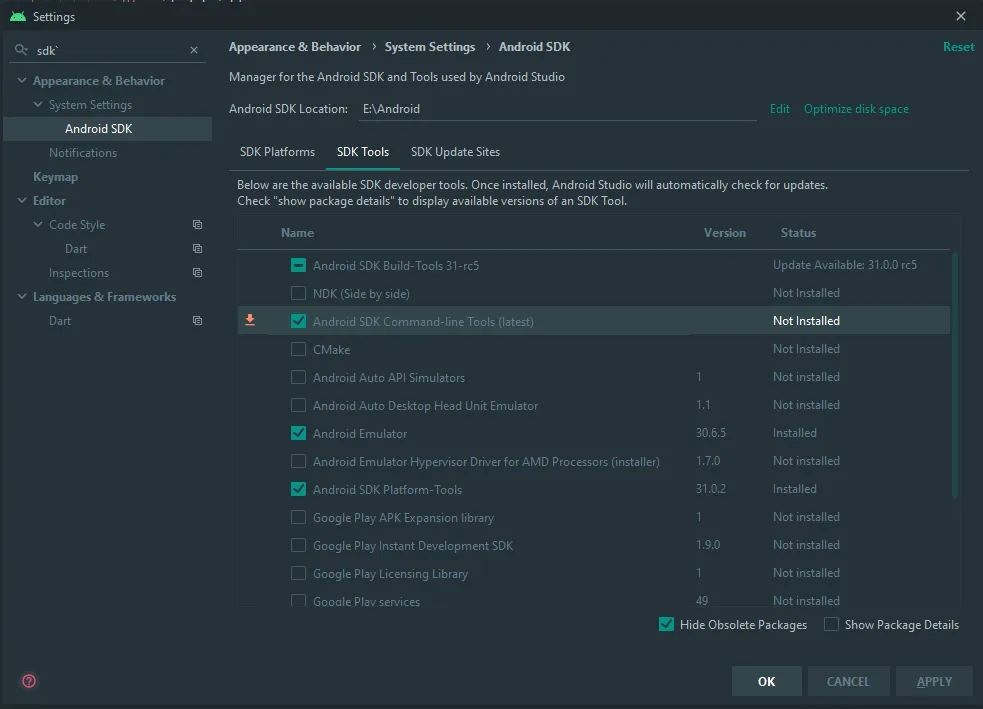Open the SDK Update Sites tab
983x709 pixels.
(455, 152)
